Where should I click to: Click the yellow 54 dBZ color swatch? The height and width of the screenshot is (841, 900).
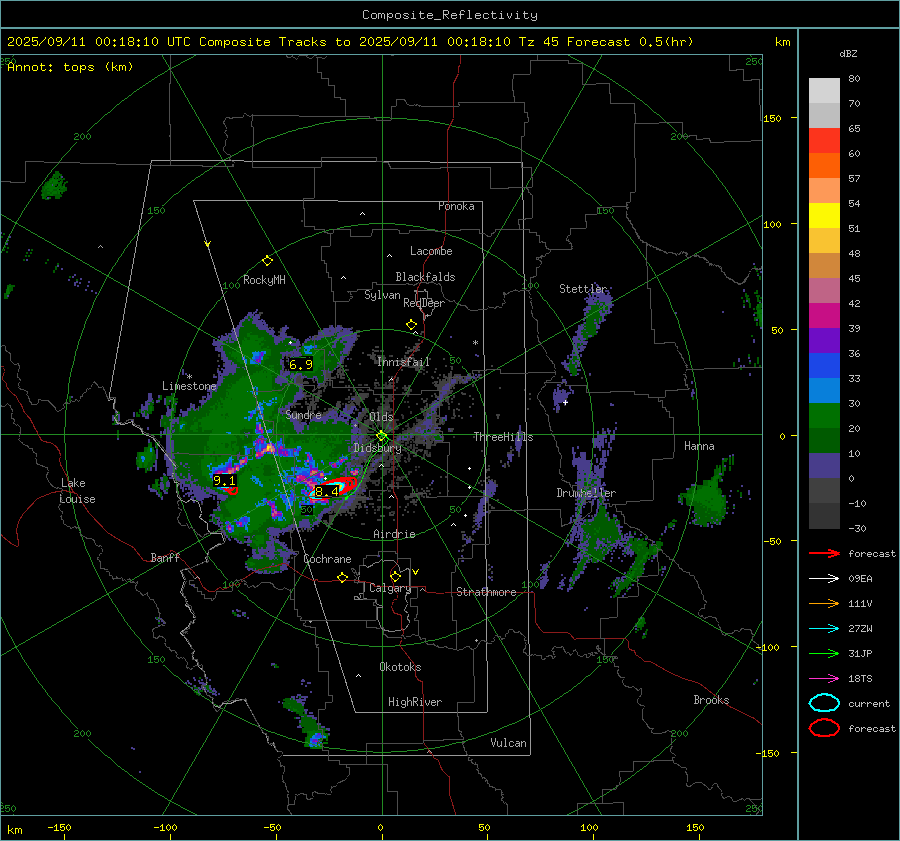824,215
